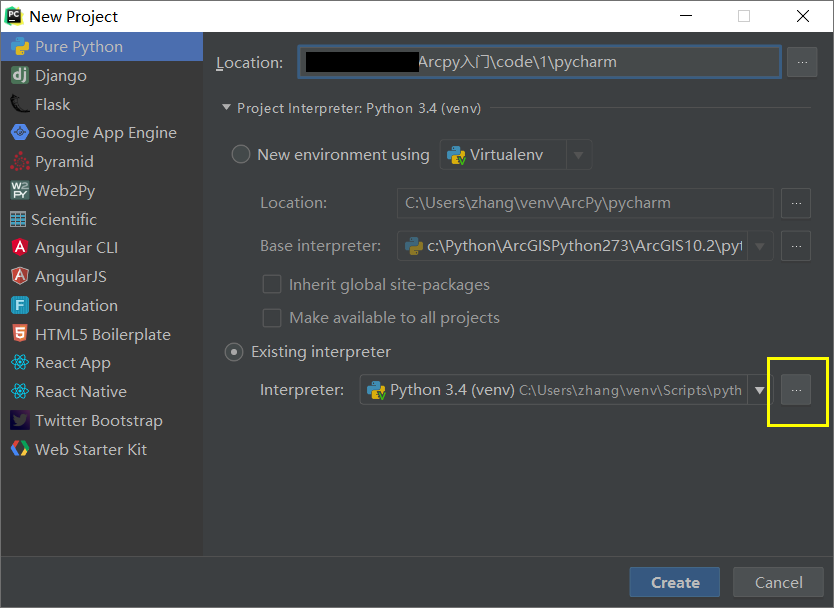
Task: Open the Base interpreter dropdown arrow
Action: coord(760,246)
